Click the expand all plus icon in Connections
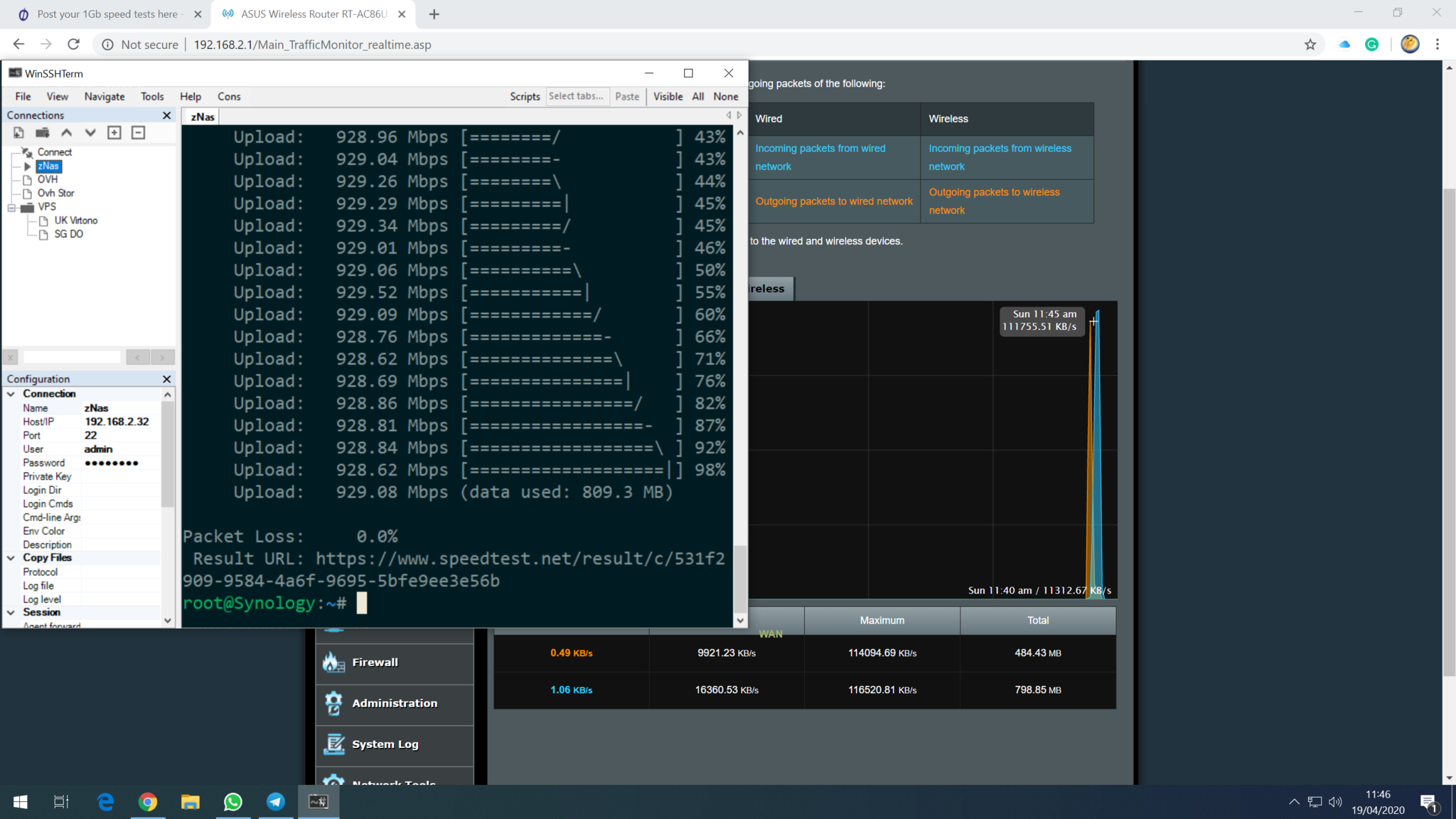 coord(114,133)
